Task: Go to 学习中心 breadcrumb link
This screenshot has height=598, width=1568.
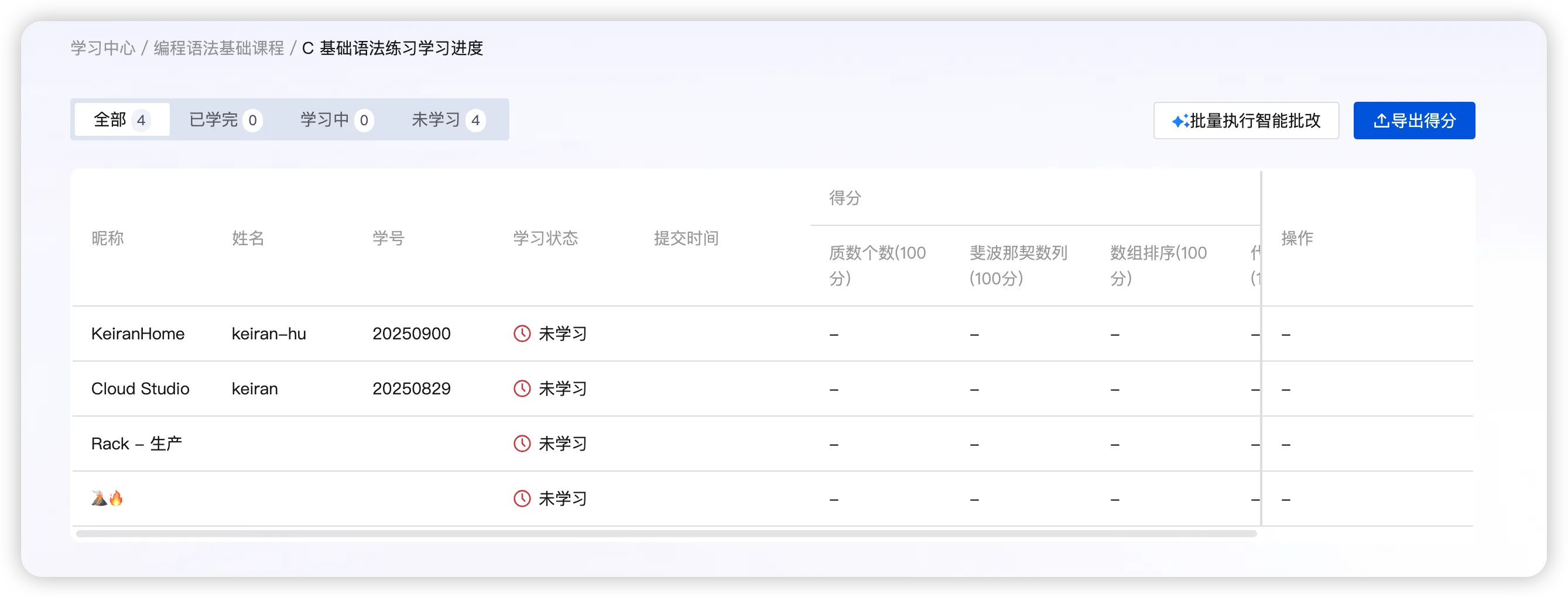Action: tap(103, 48)
